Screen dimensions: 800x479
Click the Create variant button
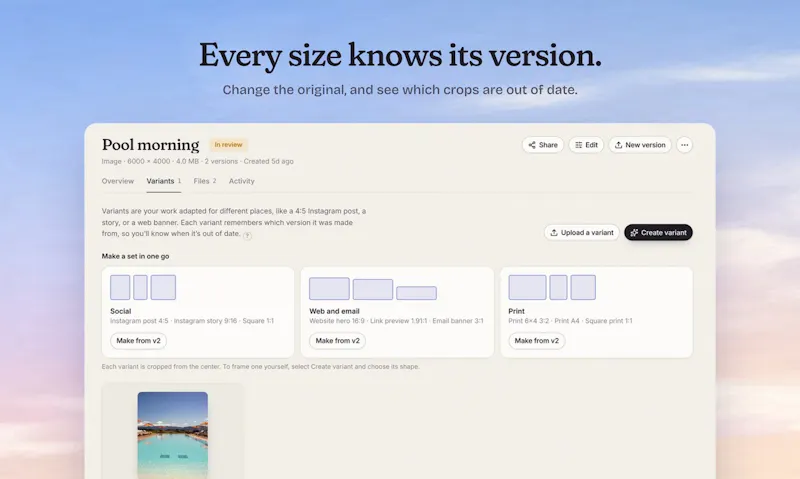coord(658,233)
